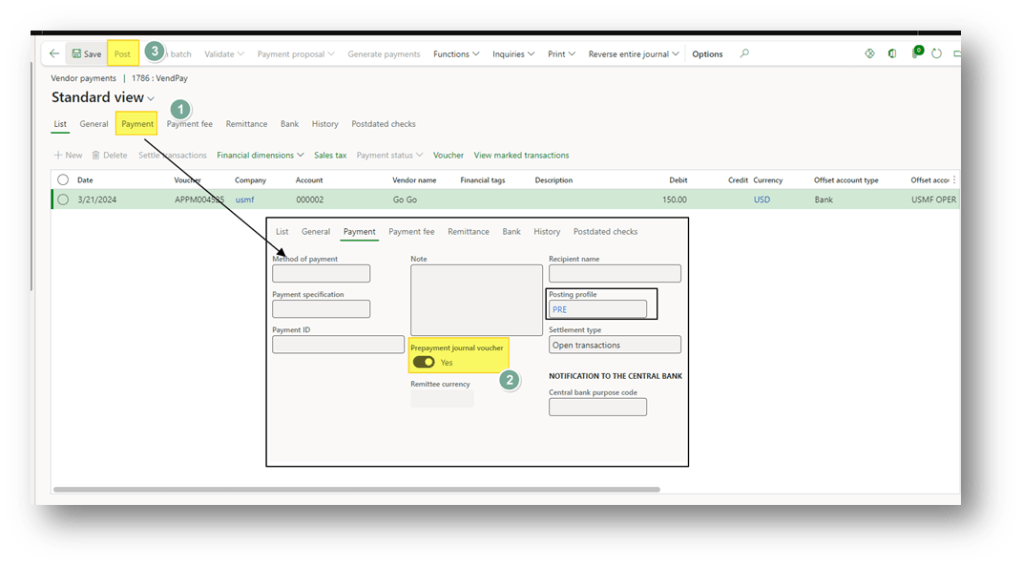Expand the Standard view chevron
Image resolution: width=1023 pixels, height=567 pixels.
click(151, 99)
